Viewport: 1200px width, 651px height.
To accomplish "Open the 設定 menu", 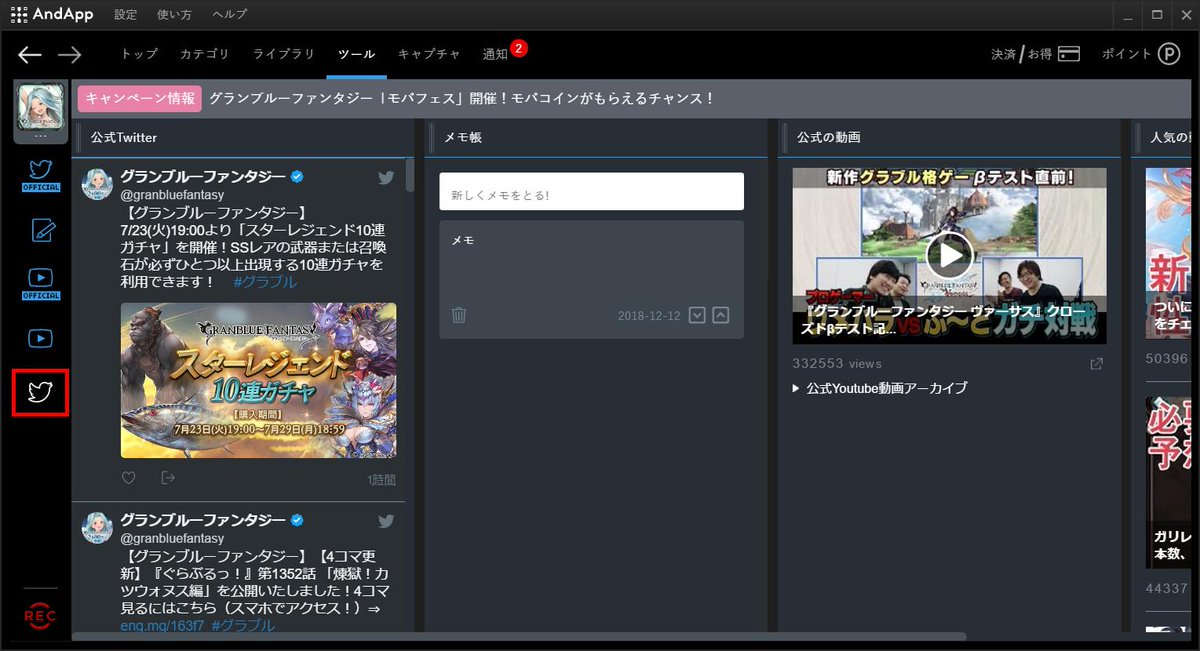I will pyautogui.click(x=125, y=15).
